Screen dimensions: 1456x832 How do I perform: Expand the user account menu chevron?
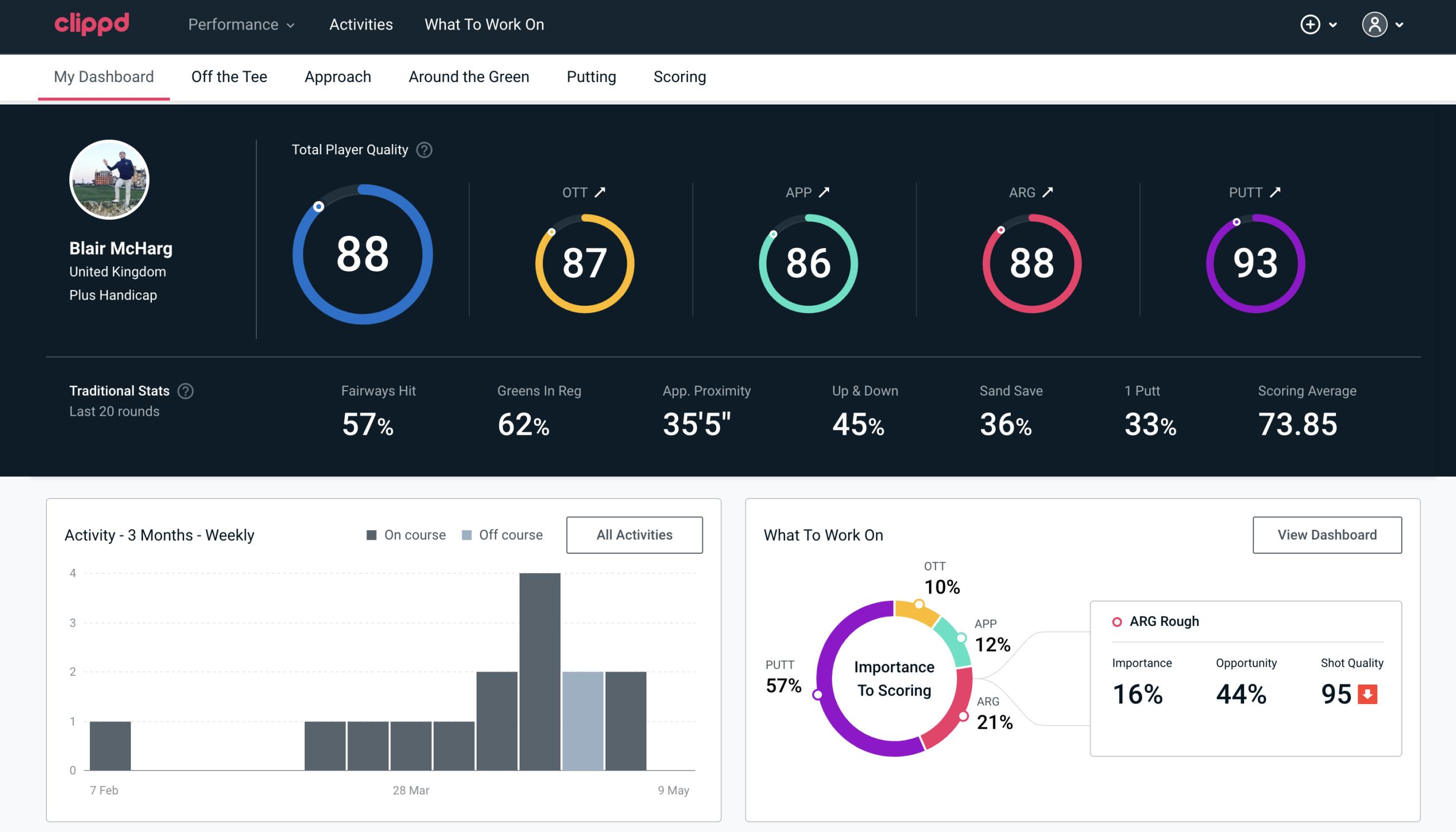pos(1400,25)
